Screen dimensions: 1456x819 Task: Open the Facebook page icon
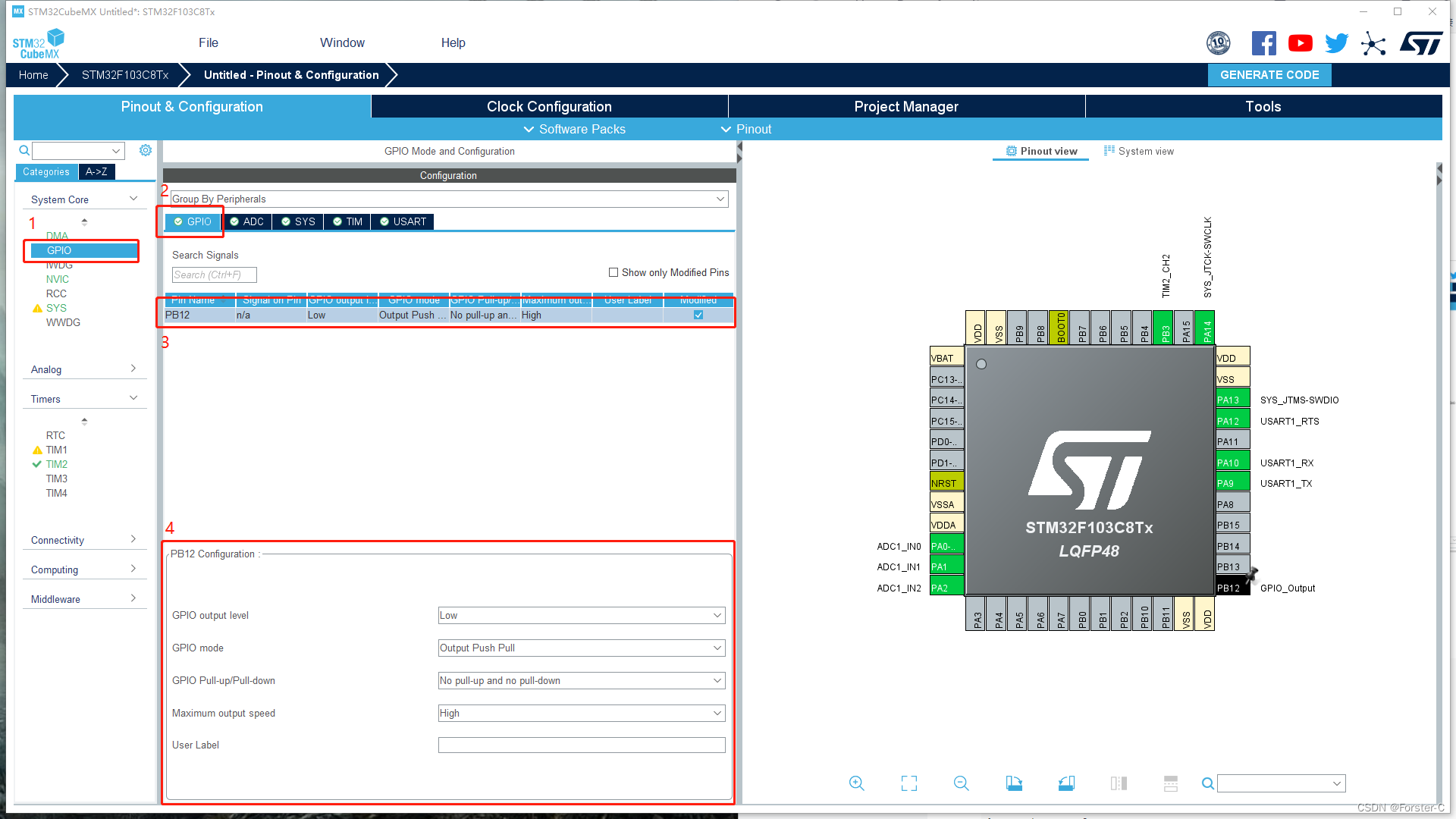coord(1263,43)
